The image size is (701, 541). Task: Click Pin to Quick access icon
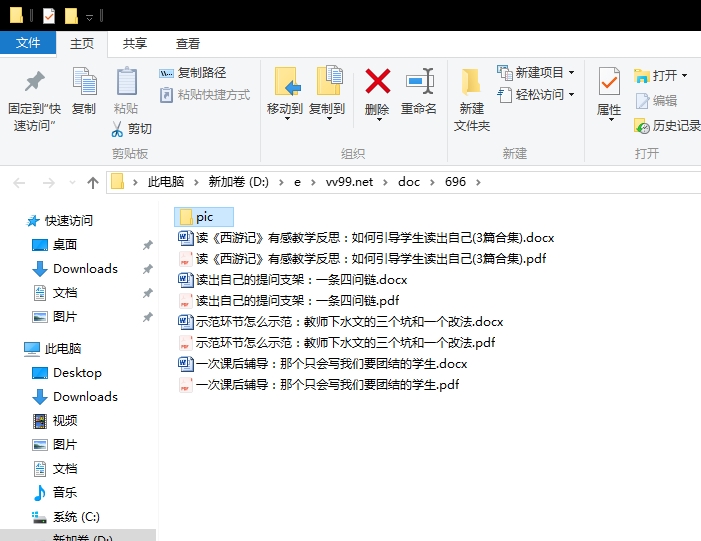tap(34, 82)
